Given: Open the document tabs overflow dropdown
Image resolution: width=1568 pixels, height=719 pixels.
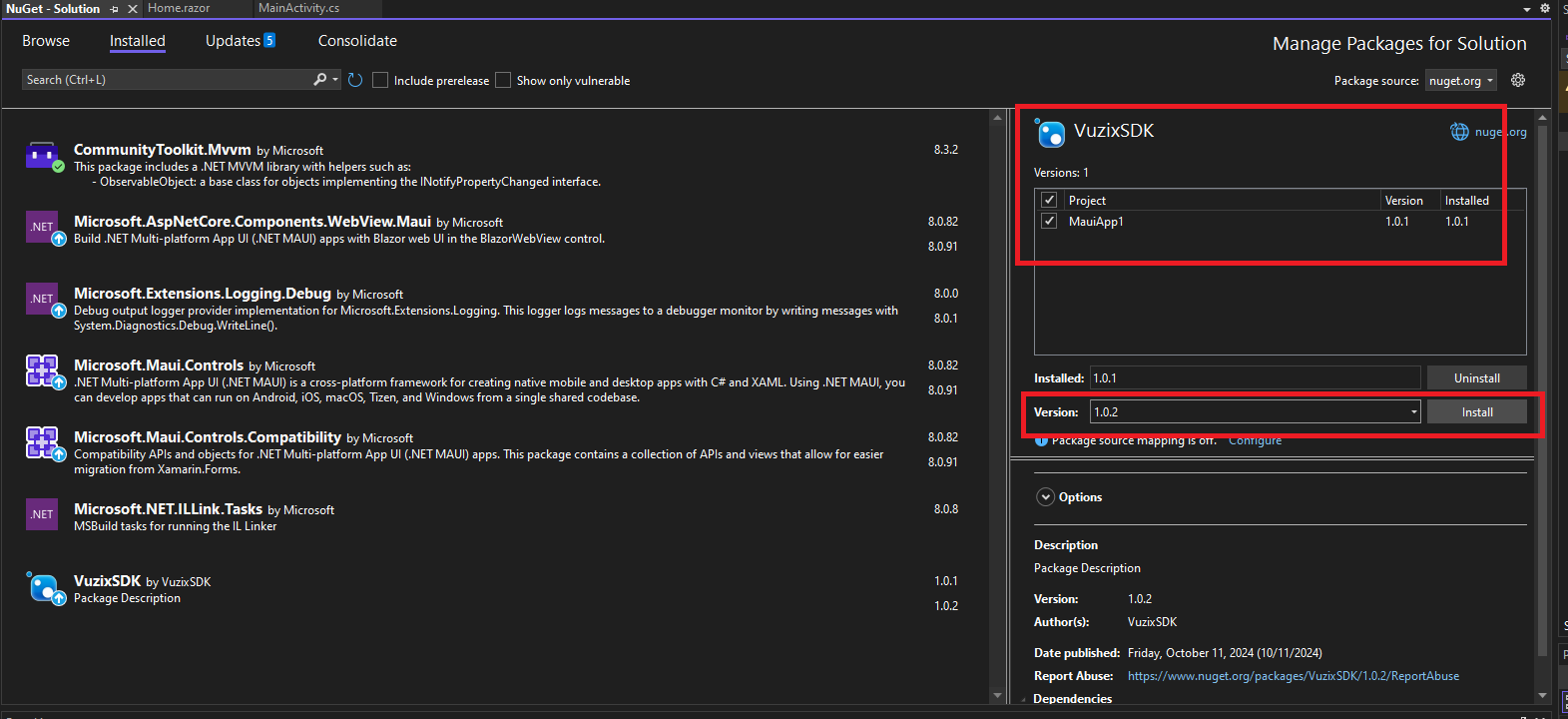Looking at the screenshot, I should pos(1526,8).
